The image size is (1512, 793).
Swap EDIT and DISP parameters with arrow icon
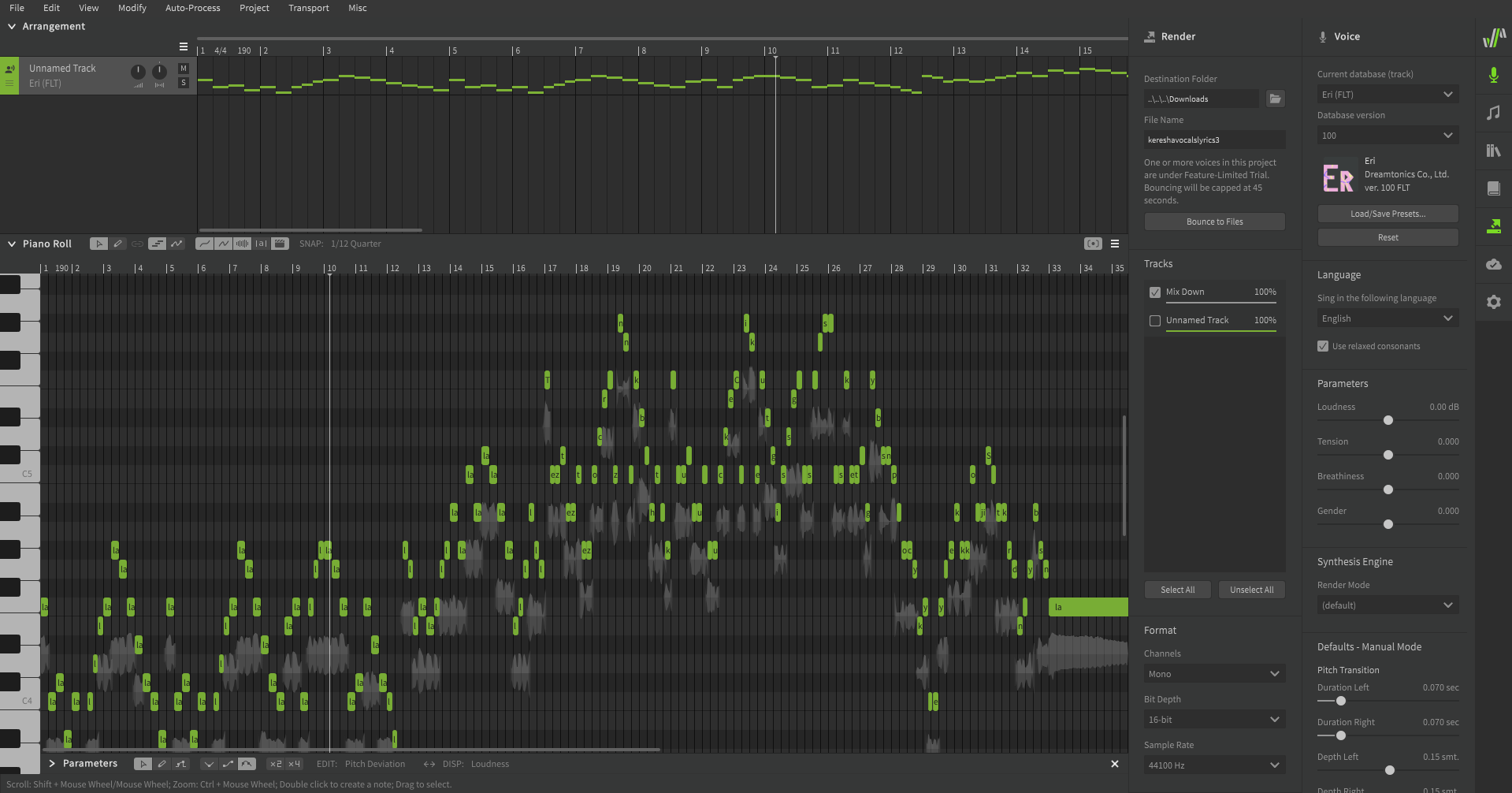tap(429, 764)
